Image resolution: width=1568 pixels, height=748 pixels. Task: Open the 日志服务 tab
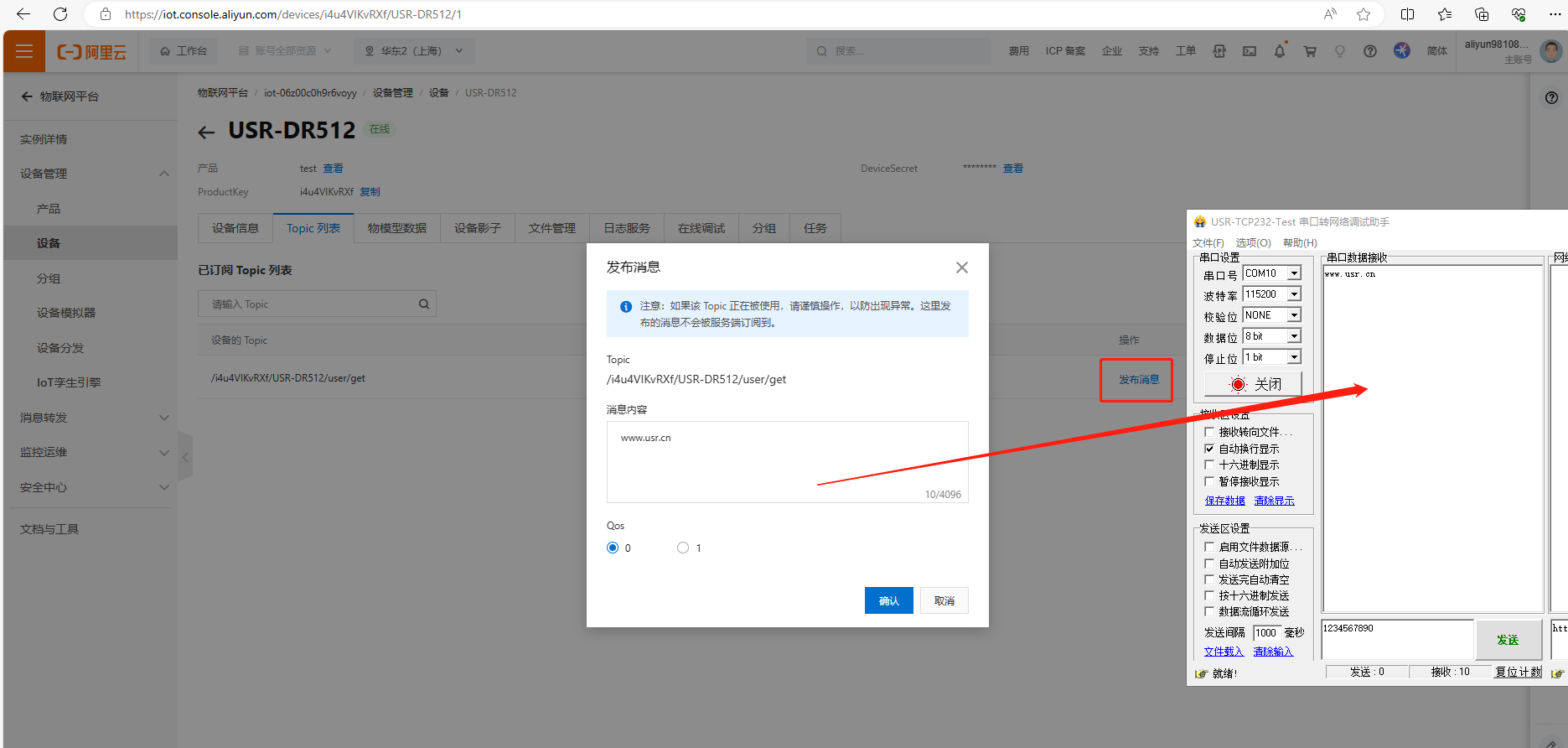point(626,228)
